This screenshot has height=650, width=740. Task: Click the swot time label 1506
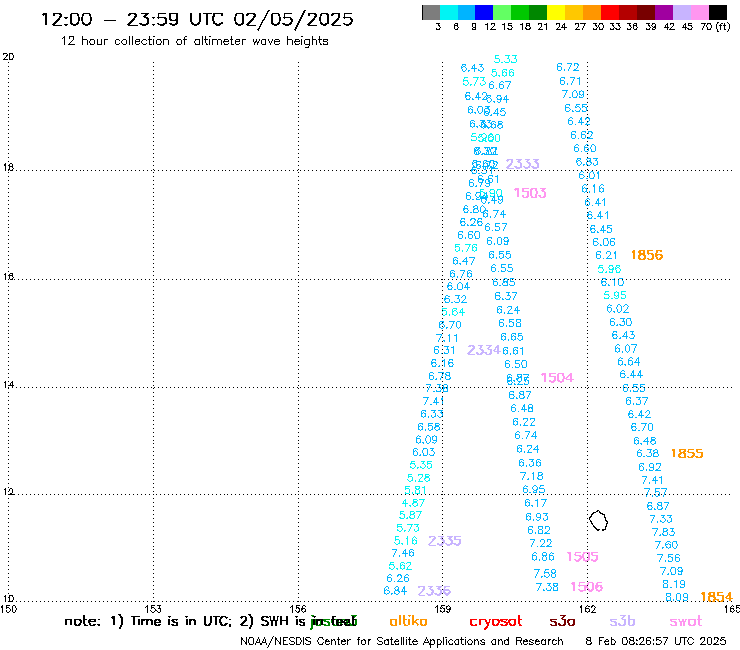coord(587,587)
